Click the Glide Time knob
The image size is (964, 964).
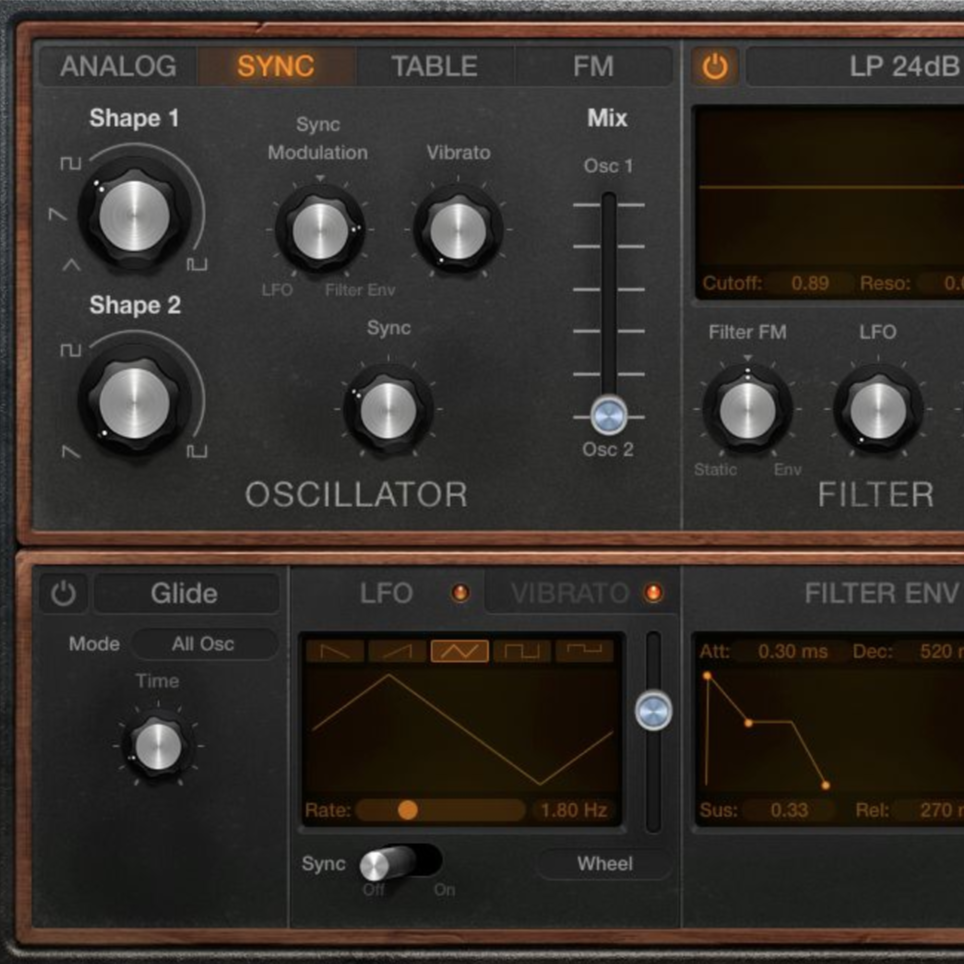157,746
